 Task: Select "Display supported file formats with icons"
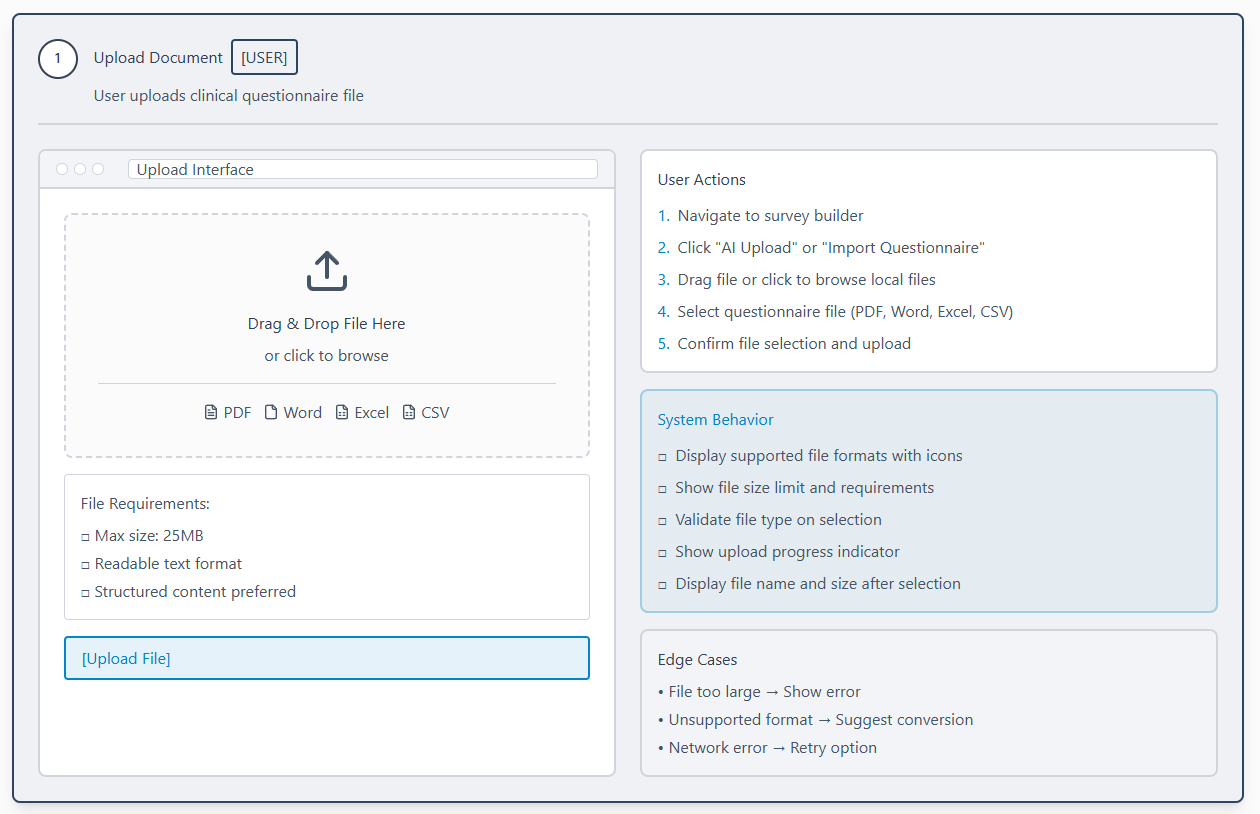click(819, 455)
